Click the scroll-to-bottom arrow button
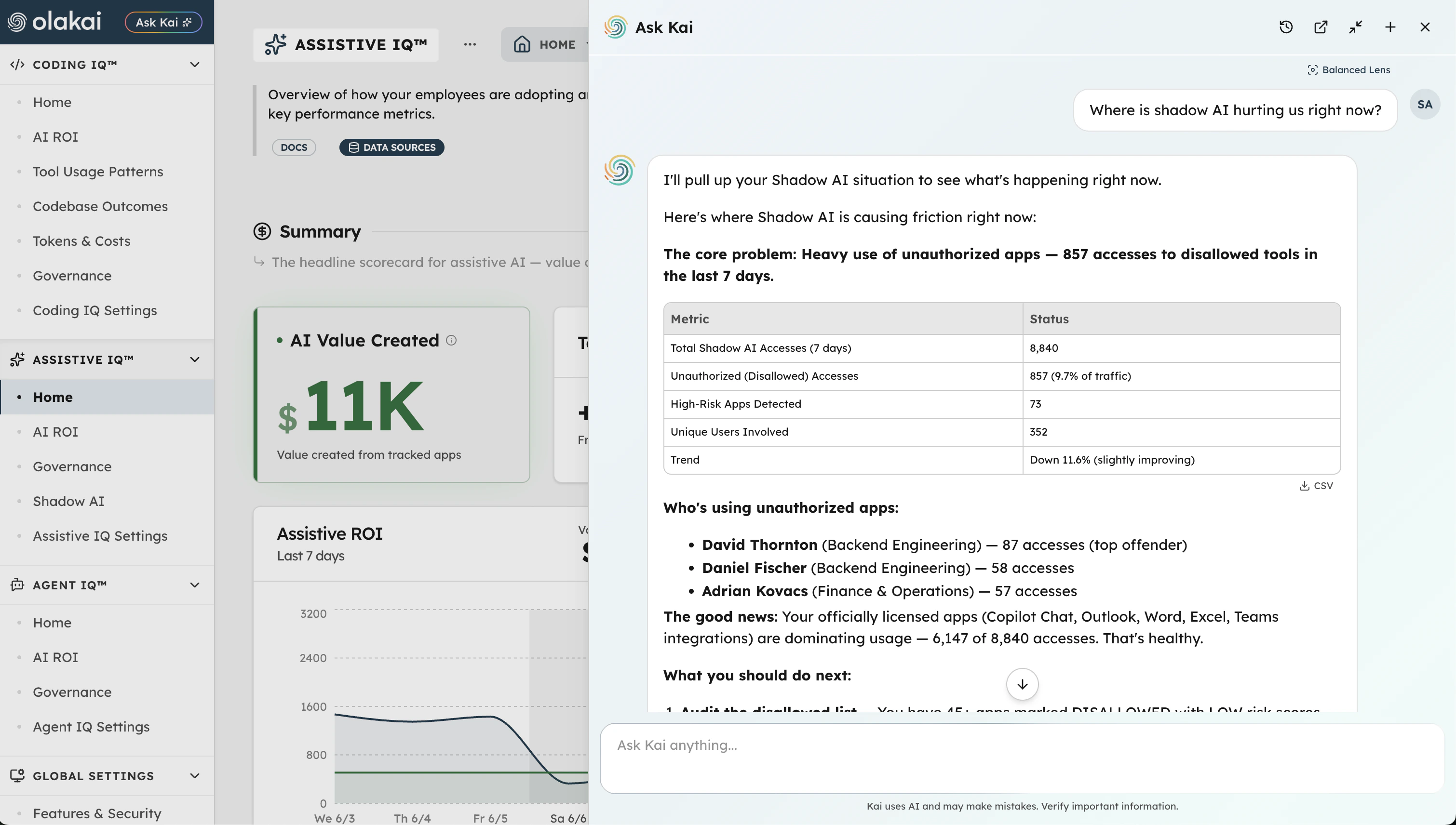Screen dimensions: 1456x825 (1022, 684)
